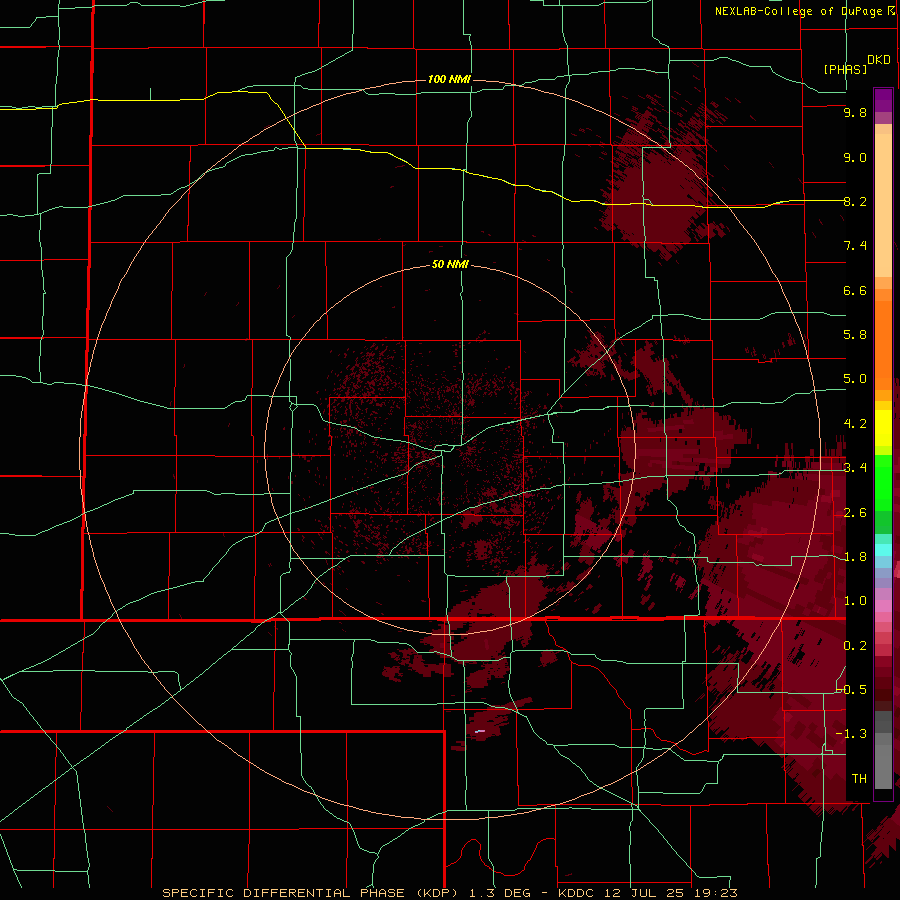Click the 5.8 scale value
This screenshot has width=900, height=900.
[x=855, y=335]
